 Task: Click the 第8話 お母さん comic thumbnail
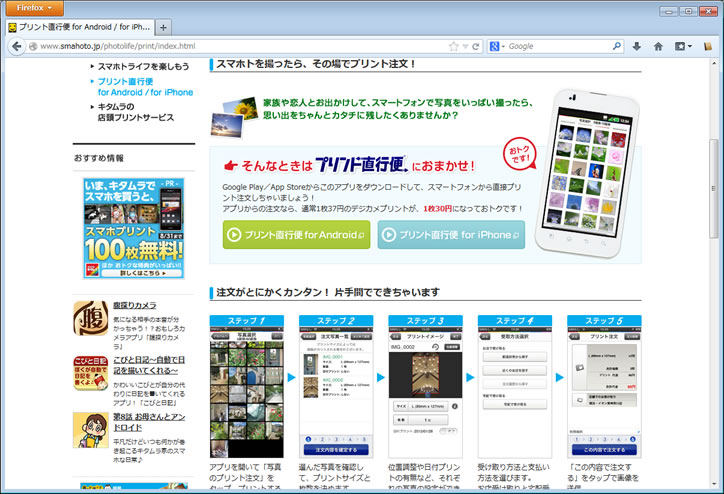[x=90, y=430]
